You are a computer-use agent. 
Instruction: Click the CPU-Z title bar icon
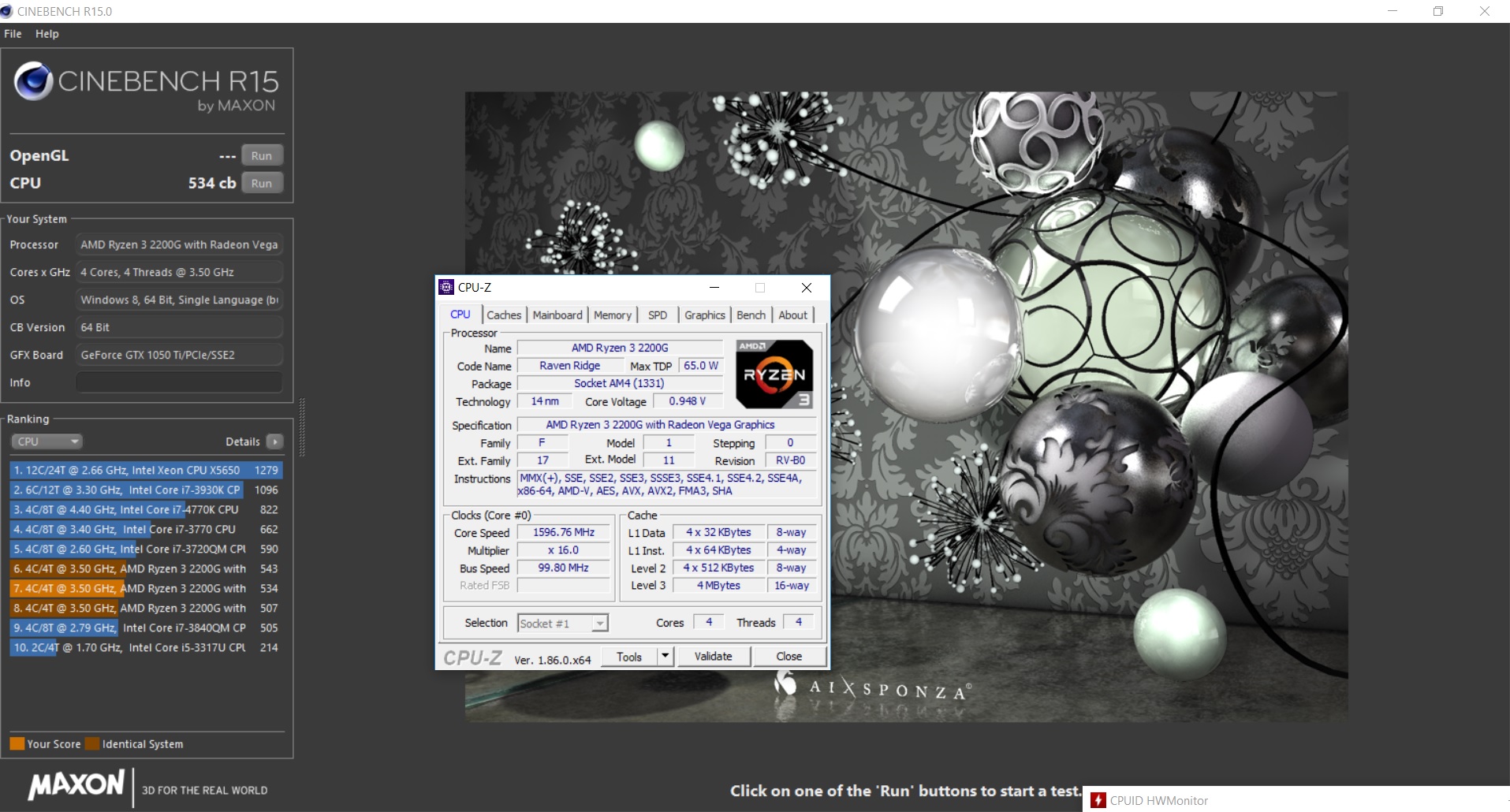coord(447,287)
